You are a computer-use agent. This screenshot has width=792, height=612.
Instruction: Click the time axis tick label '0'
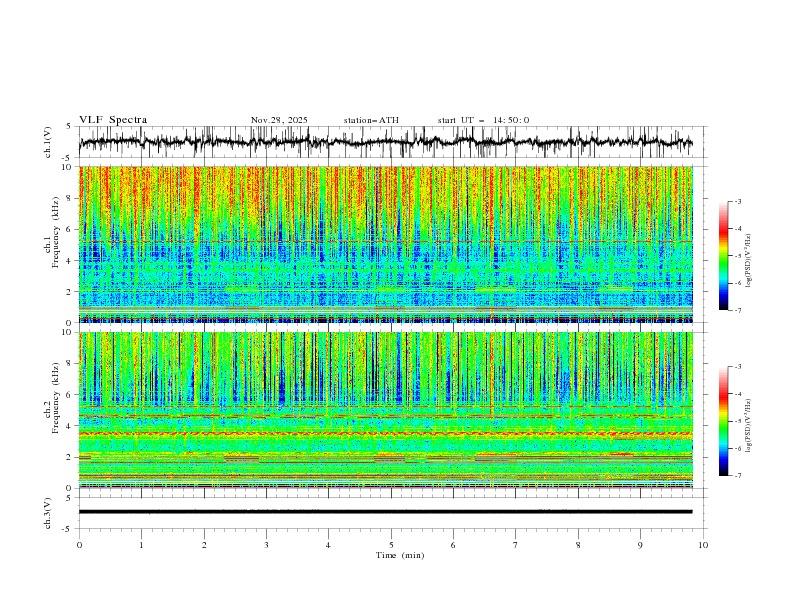point(79,545)
